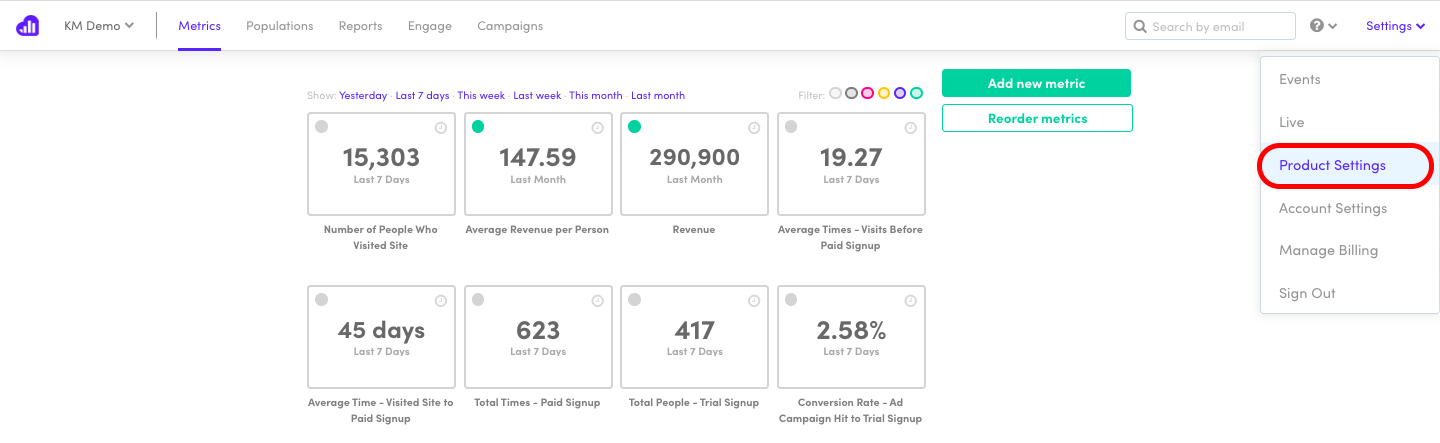This screenshot has height=443, width=1440.
Task: Click green color dot on Revenue tile
Action: (x=634, y=127)
